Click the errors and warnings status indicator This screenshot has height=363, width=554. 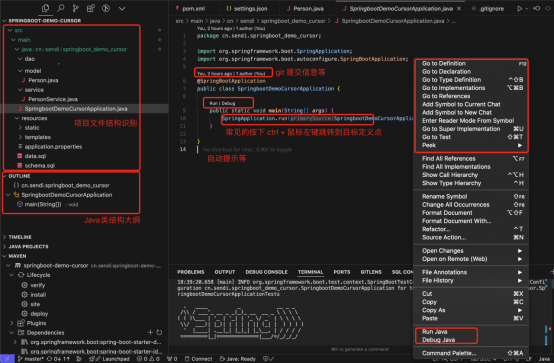(x=148, y=359)
